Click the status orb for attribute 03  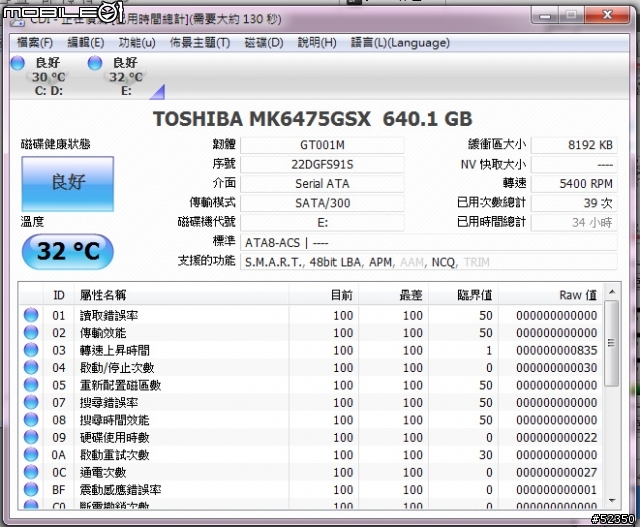(31, 350)
